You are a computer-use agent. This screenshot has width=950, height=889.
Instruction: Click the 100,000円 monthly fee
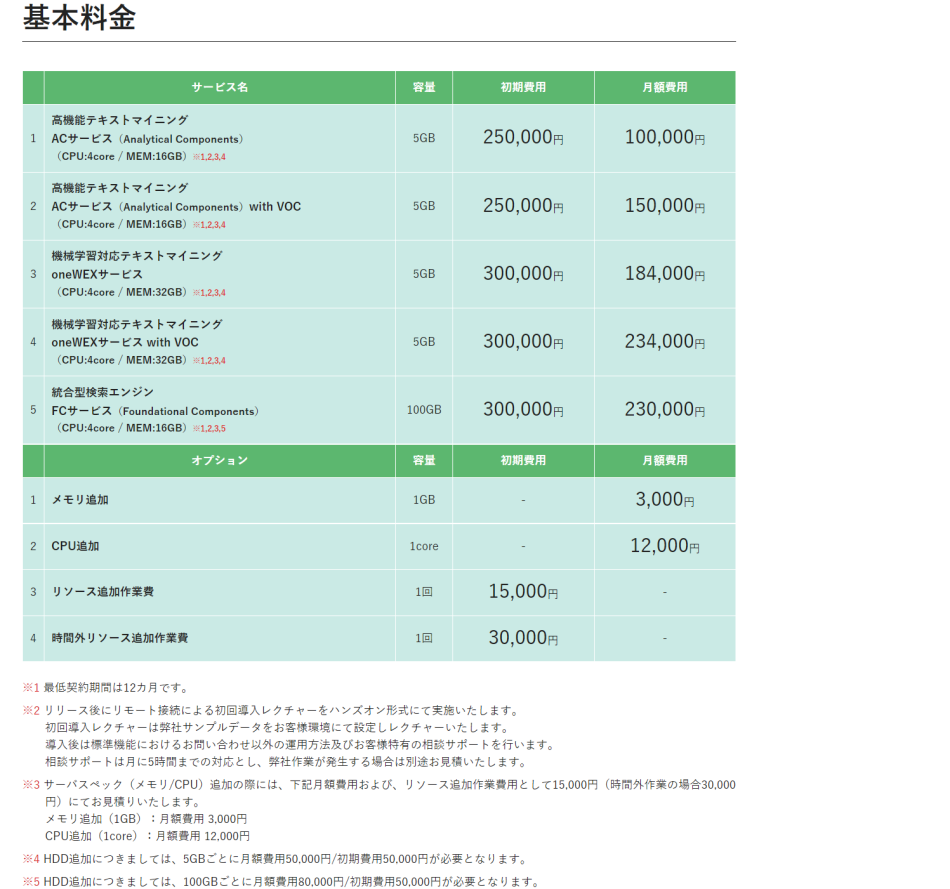pyautogui.click(x=664, y=138)
